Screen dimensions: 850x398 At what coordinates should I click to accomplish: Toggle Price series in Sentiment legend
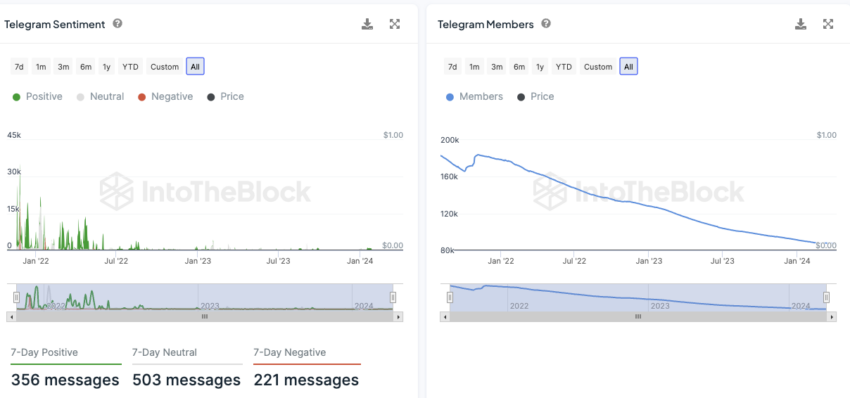pyautogui.click(x=226, y=97)
